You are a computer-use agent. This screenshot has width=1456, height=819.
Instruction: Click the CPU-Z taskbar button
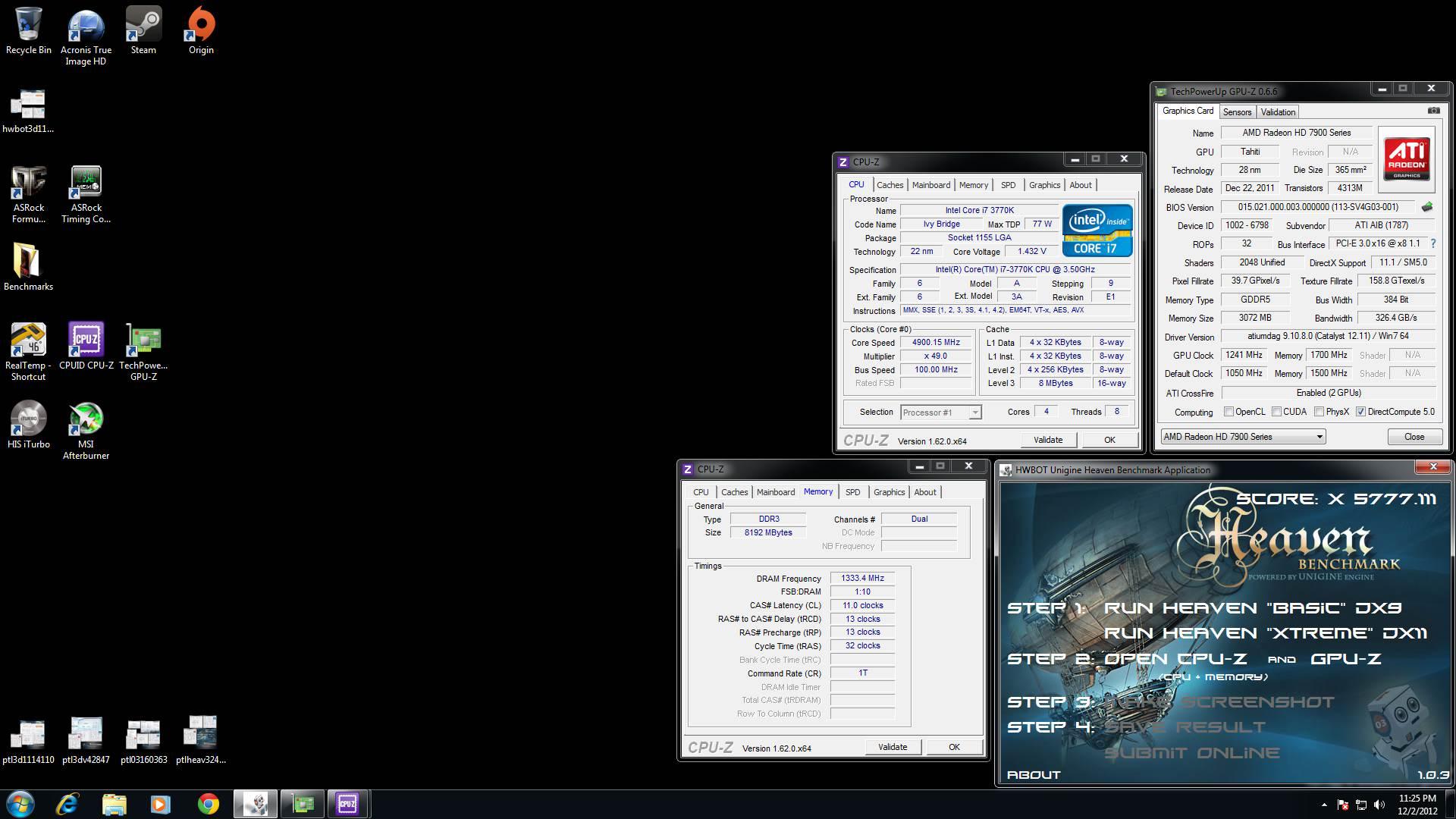click(348, 804)
